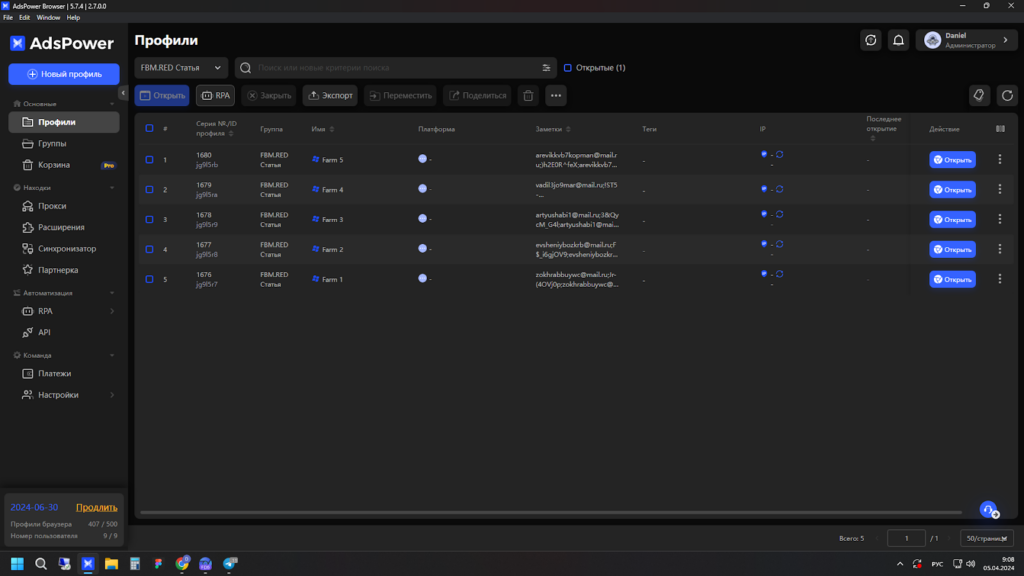Open the File menu
This screenshot has width=1024, height=576.
point(8,18)
